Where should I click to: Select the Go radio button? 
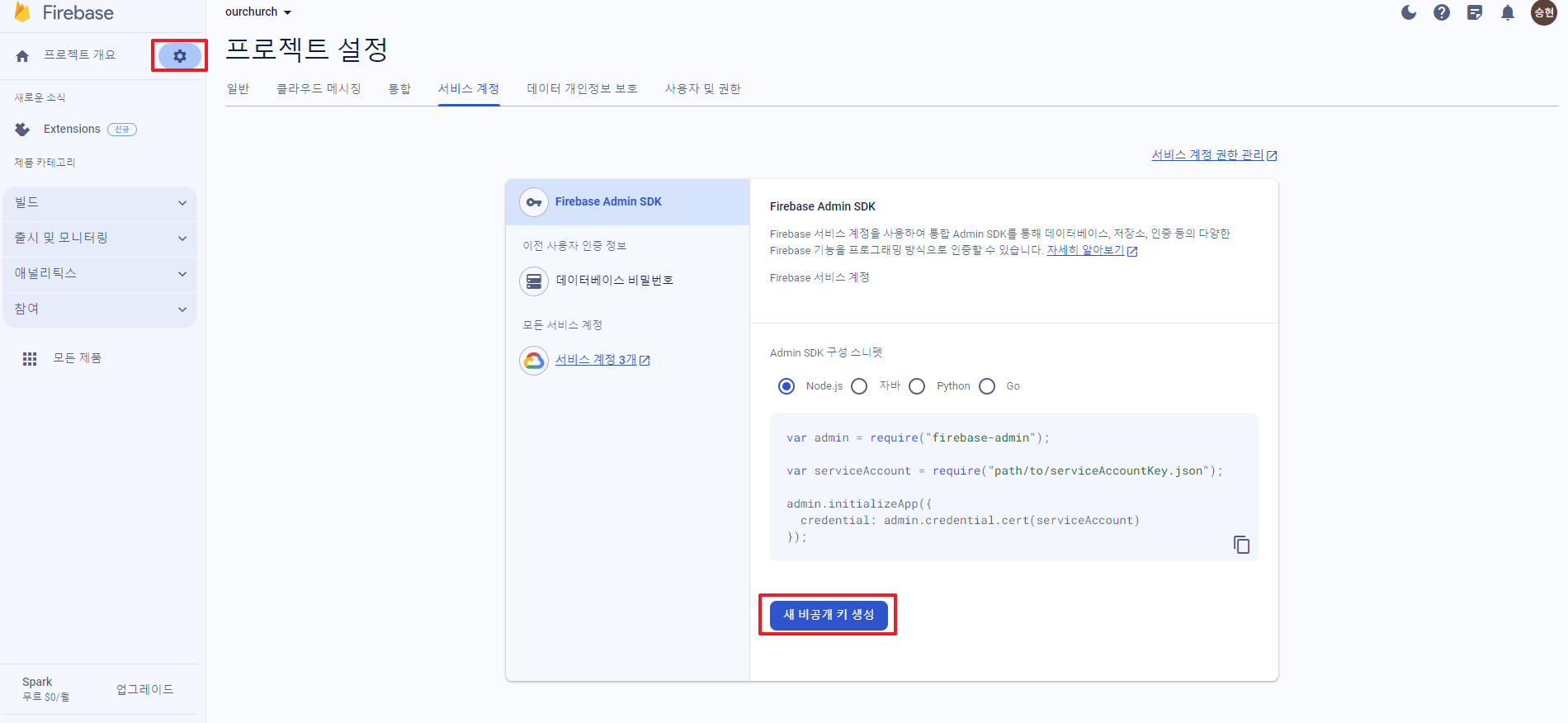(x=987, y=386)
